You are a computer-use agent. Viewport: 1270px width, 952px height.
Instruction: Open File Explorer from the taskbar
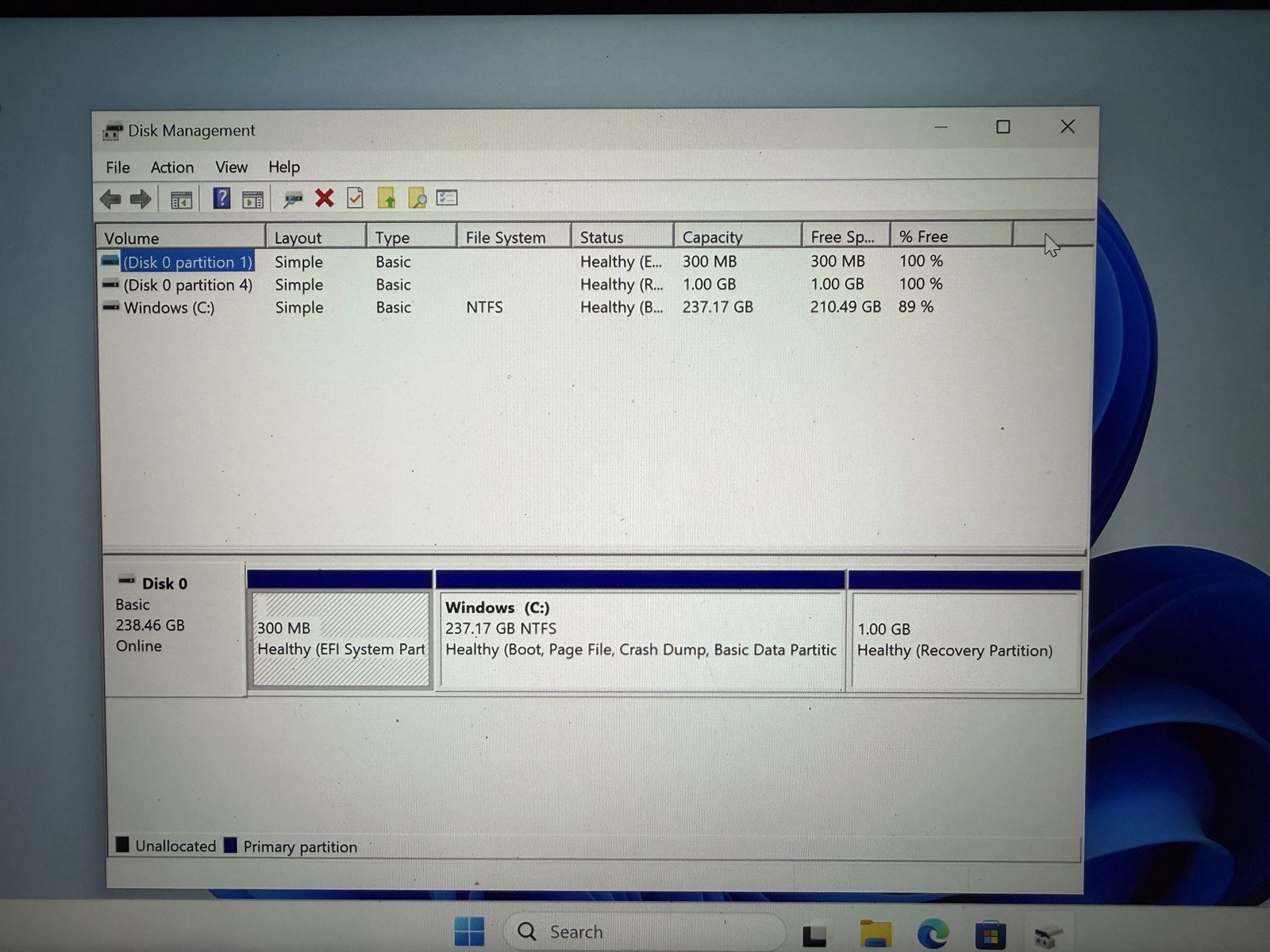[876, 934]
